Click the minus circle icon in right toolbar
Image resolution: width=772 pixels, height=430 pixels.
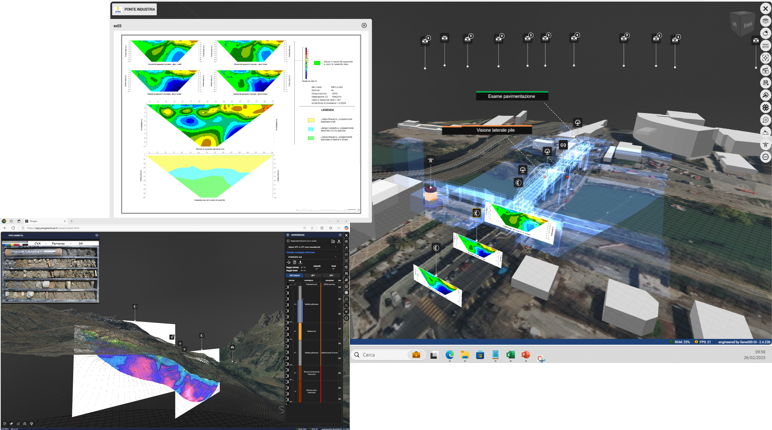[x=765, y=157]
